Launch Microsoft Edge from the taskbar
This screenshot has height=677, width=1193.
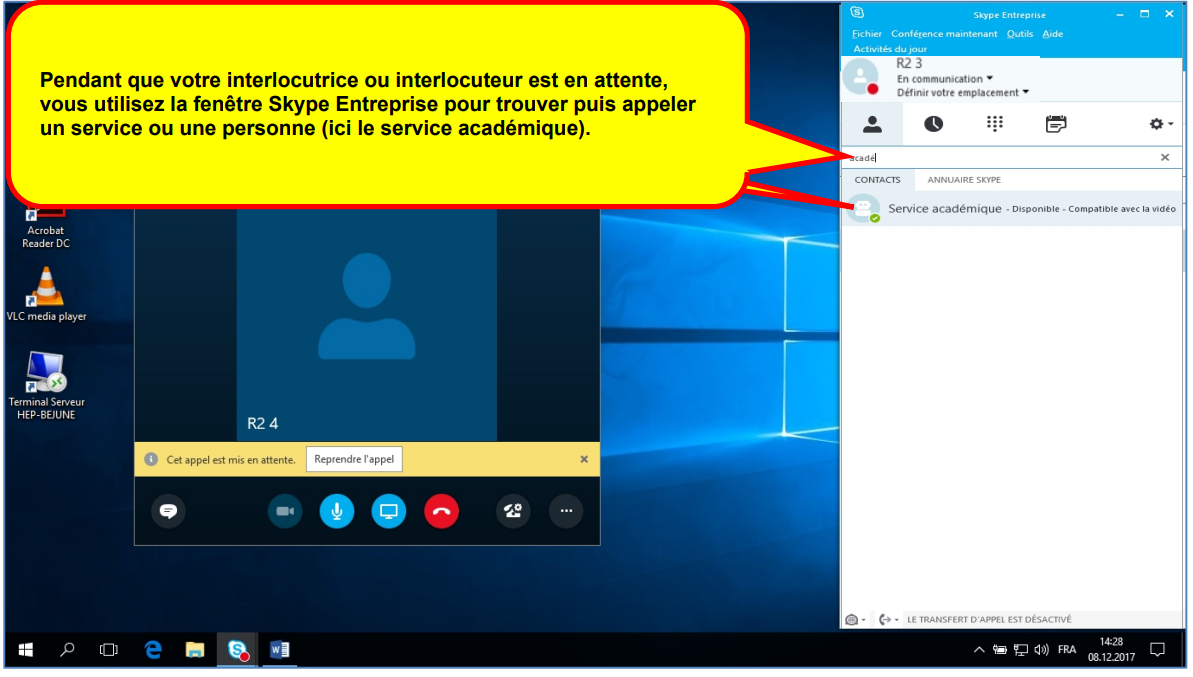point(153,650)
